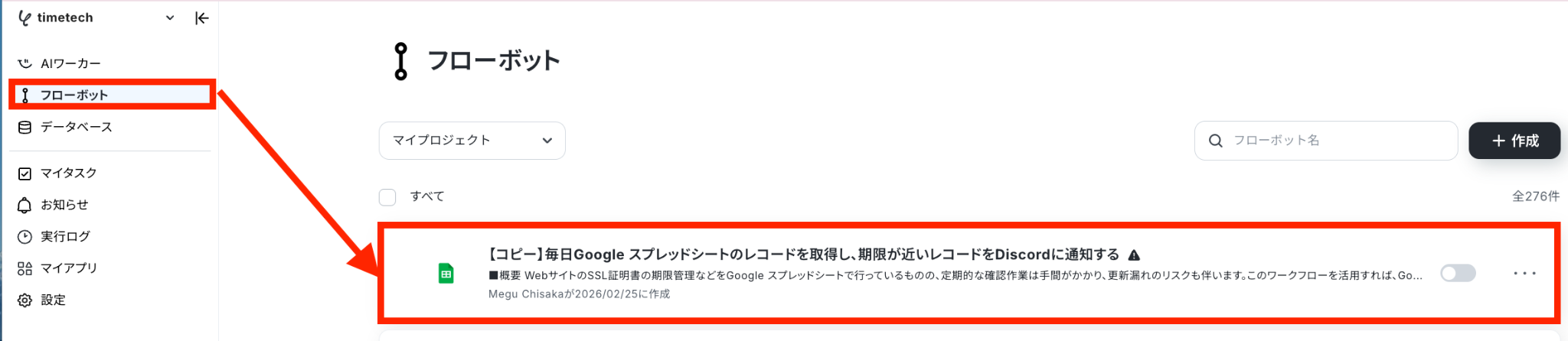Focus the フローボット名 search field

pyautogui.click(x=1325, y=141)
